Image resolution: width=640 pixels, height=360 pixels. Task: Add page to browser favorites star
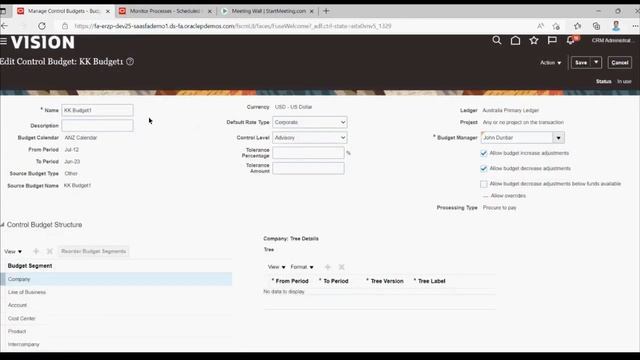(x=556, y=26)
